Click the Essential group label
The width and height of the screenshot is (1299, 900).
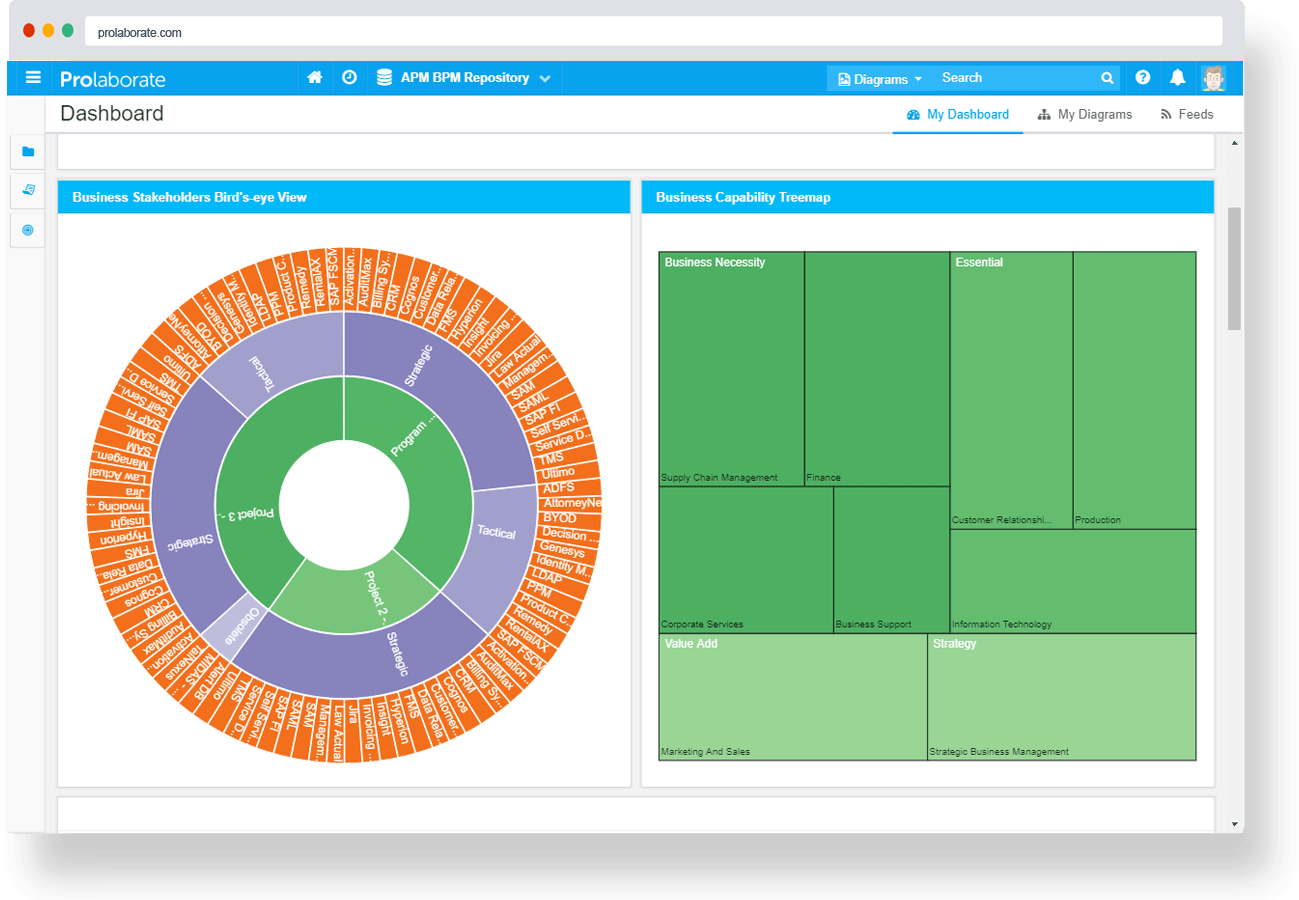(979, 262)
